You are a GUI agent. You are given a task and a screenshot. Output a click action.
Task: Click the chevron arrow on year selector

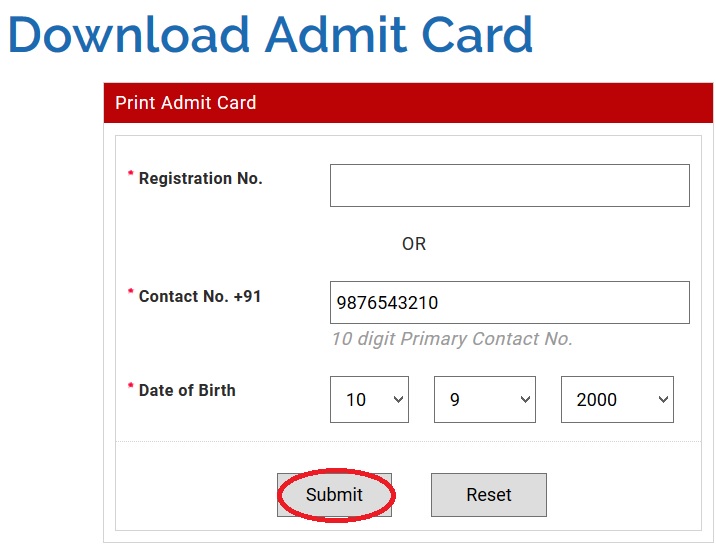click(662, 400)
